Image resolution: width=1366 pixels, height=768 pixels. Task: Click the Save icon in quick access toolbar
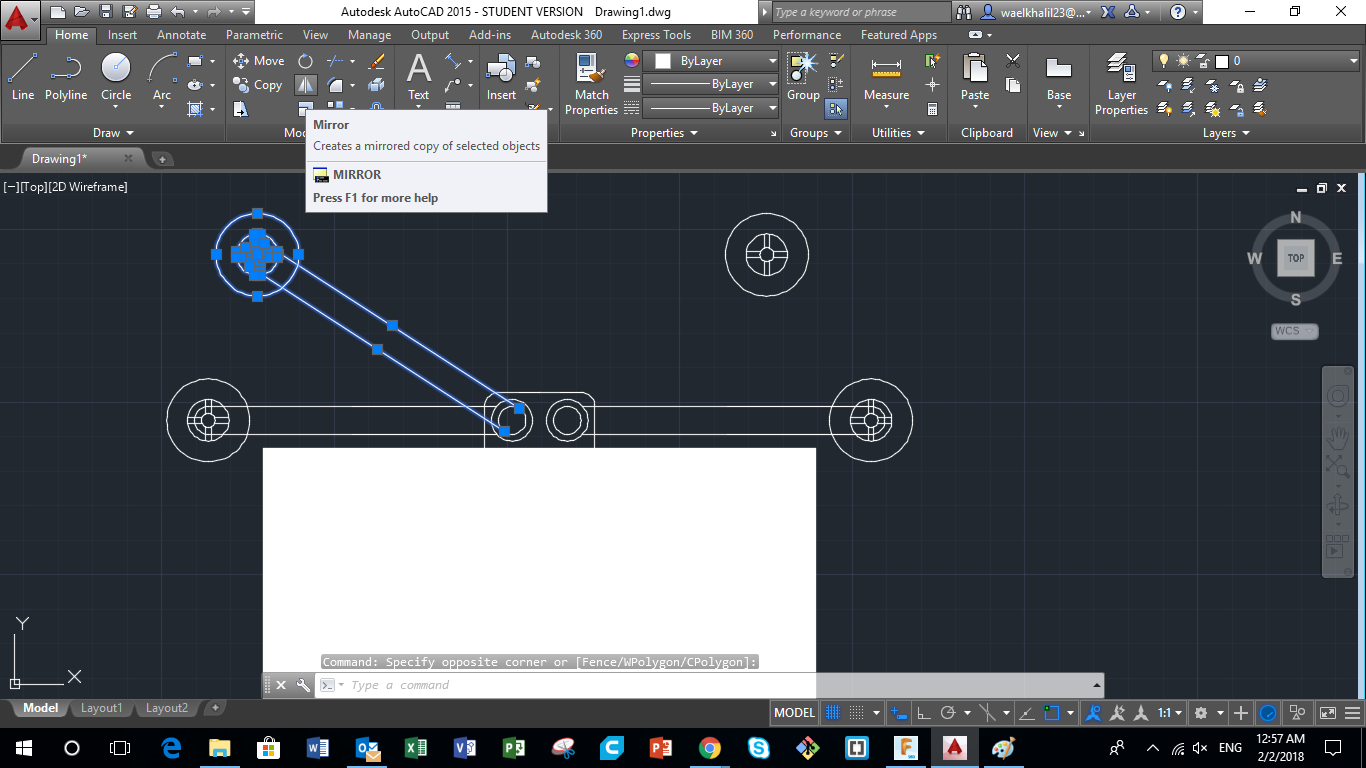(x=105, y=12)
